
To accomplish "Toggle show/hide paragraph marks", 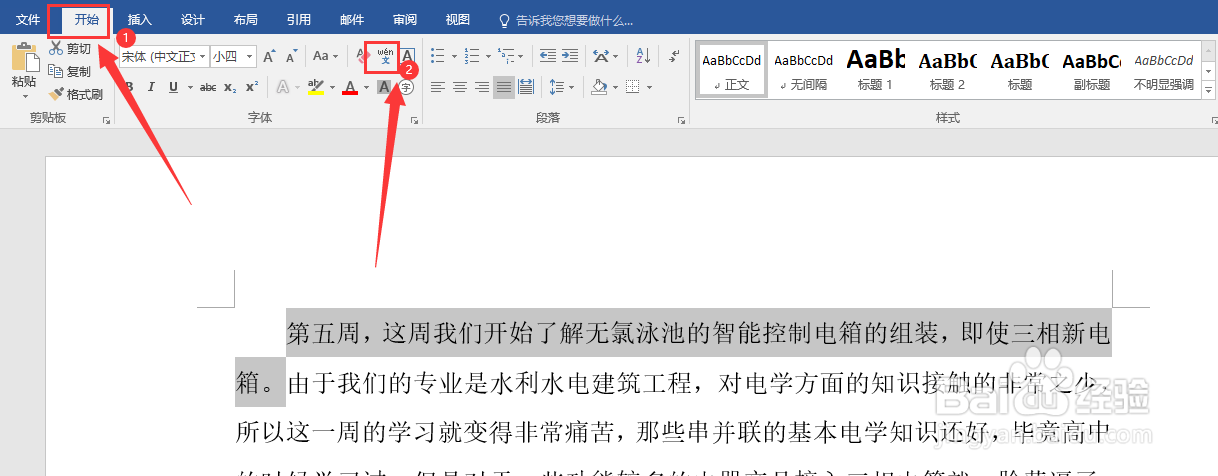I will (675, 56).
